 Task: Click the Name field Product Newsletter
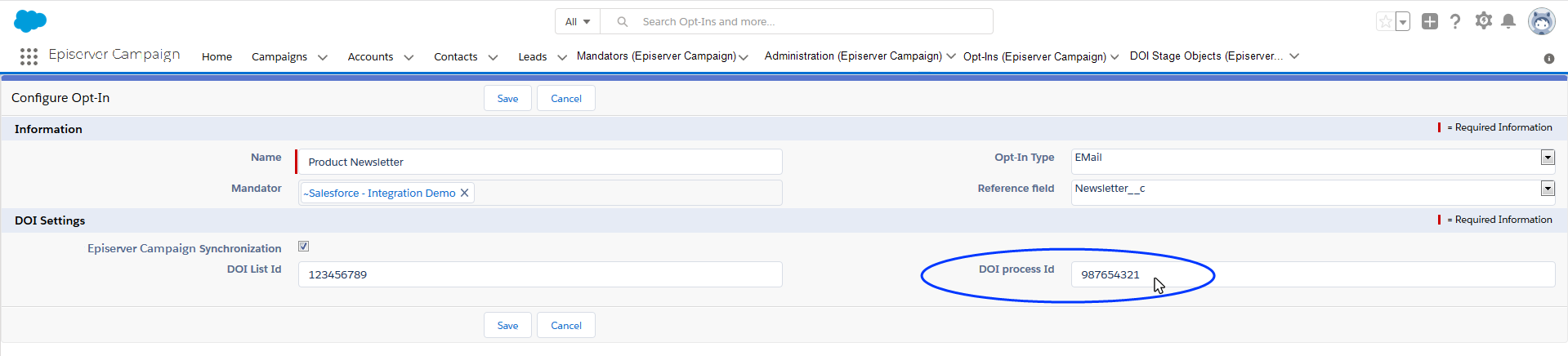(x=540, y=162)
